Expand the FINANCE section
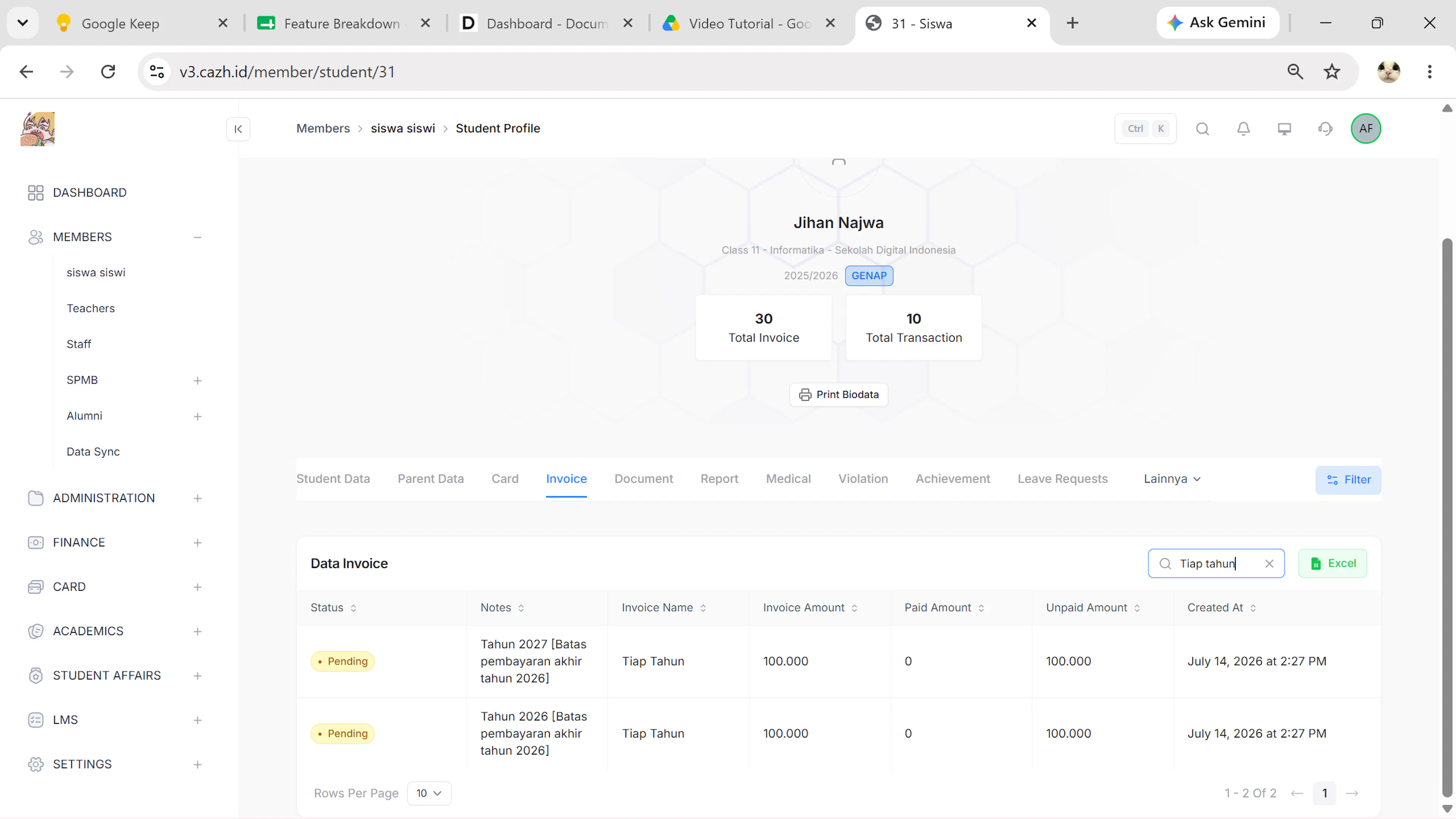The height and width of the screenshot is (819, 1456). [x=197, y=543]
